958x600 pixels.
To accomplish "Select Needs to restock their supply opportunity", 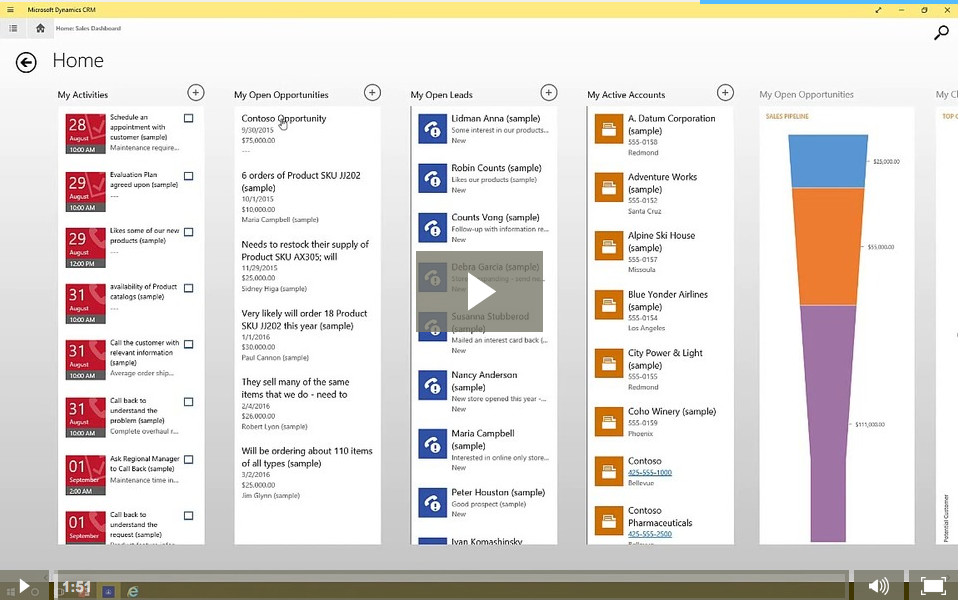I will coord(305,251).
